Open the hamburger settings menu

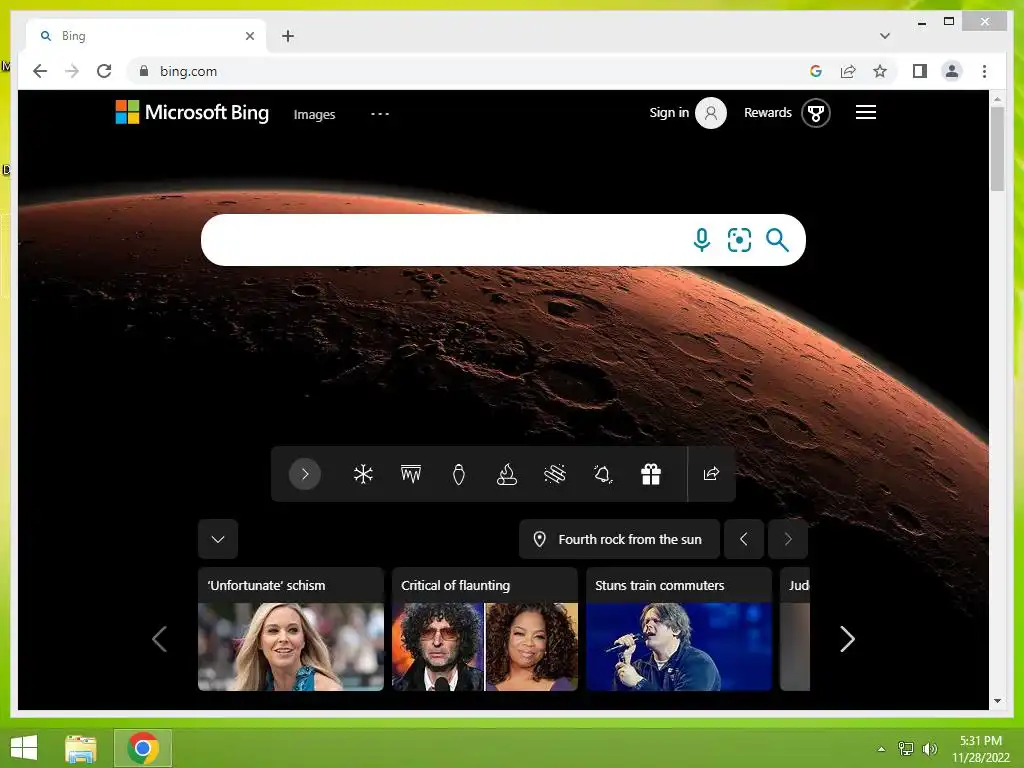[x=865, y=112]
